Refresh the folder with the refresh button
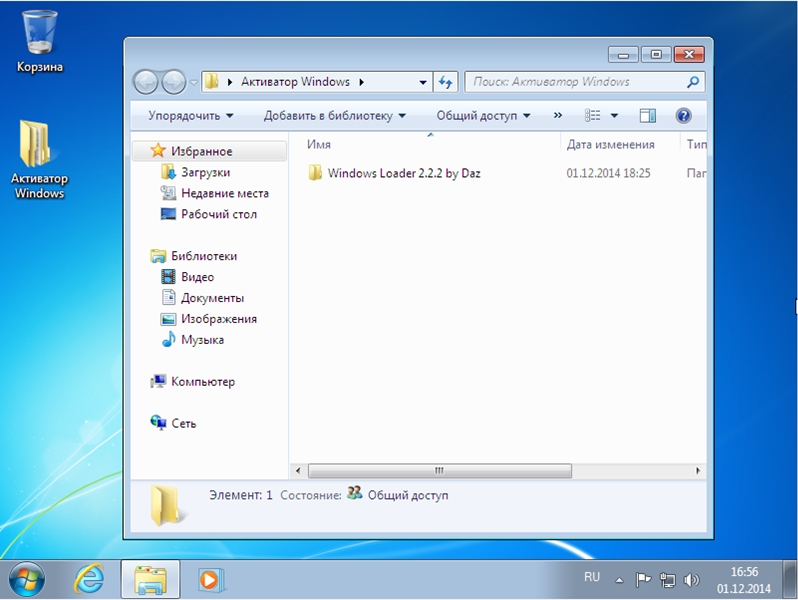Image resolution: width=798 pixels, height=600 pixels. [445, 82]
